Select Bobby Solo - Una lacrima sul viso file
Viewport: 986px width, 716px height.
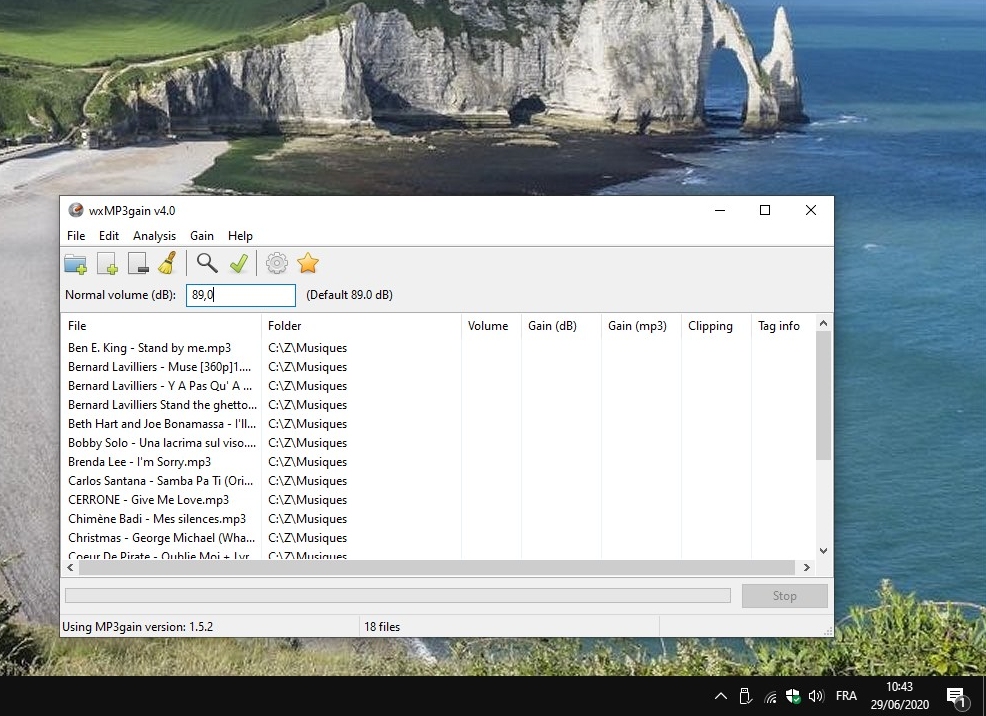(162, 443)
